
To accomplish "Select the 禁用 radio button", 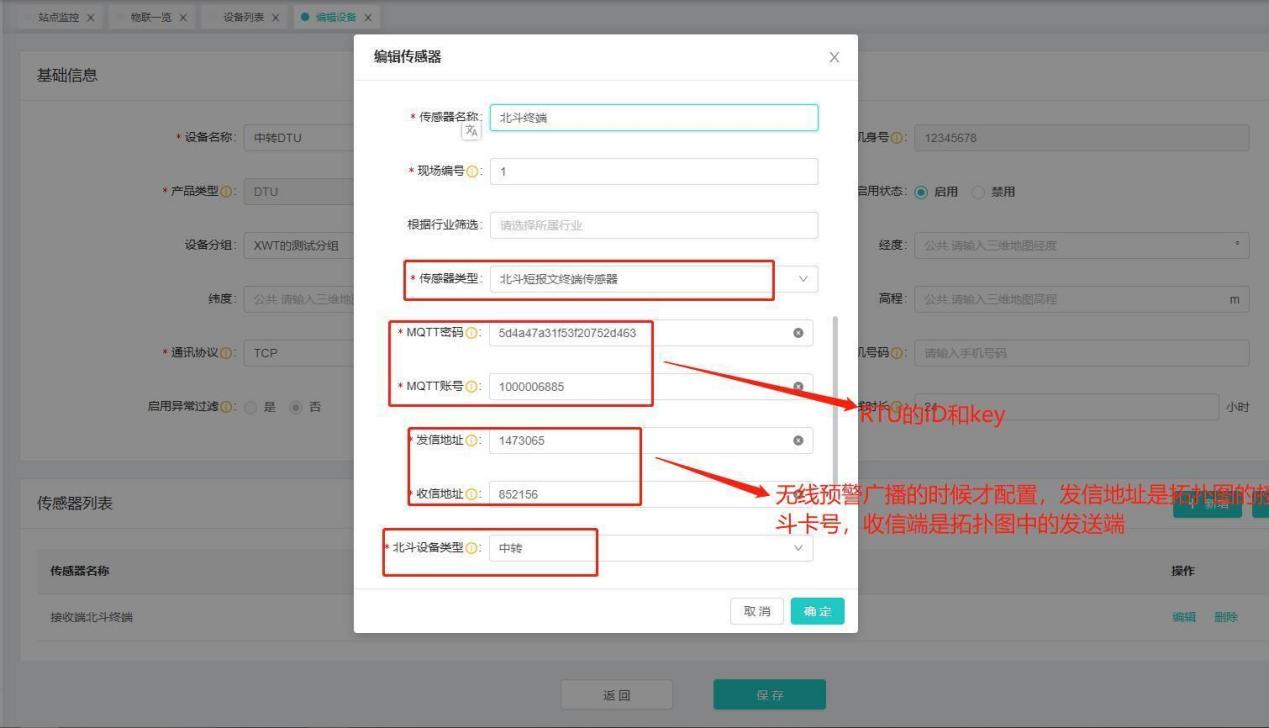I will 978,192.
